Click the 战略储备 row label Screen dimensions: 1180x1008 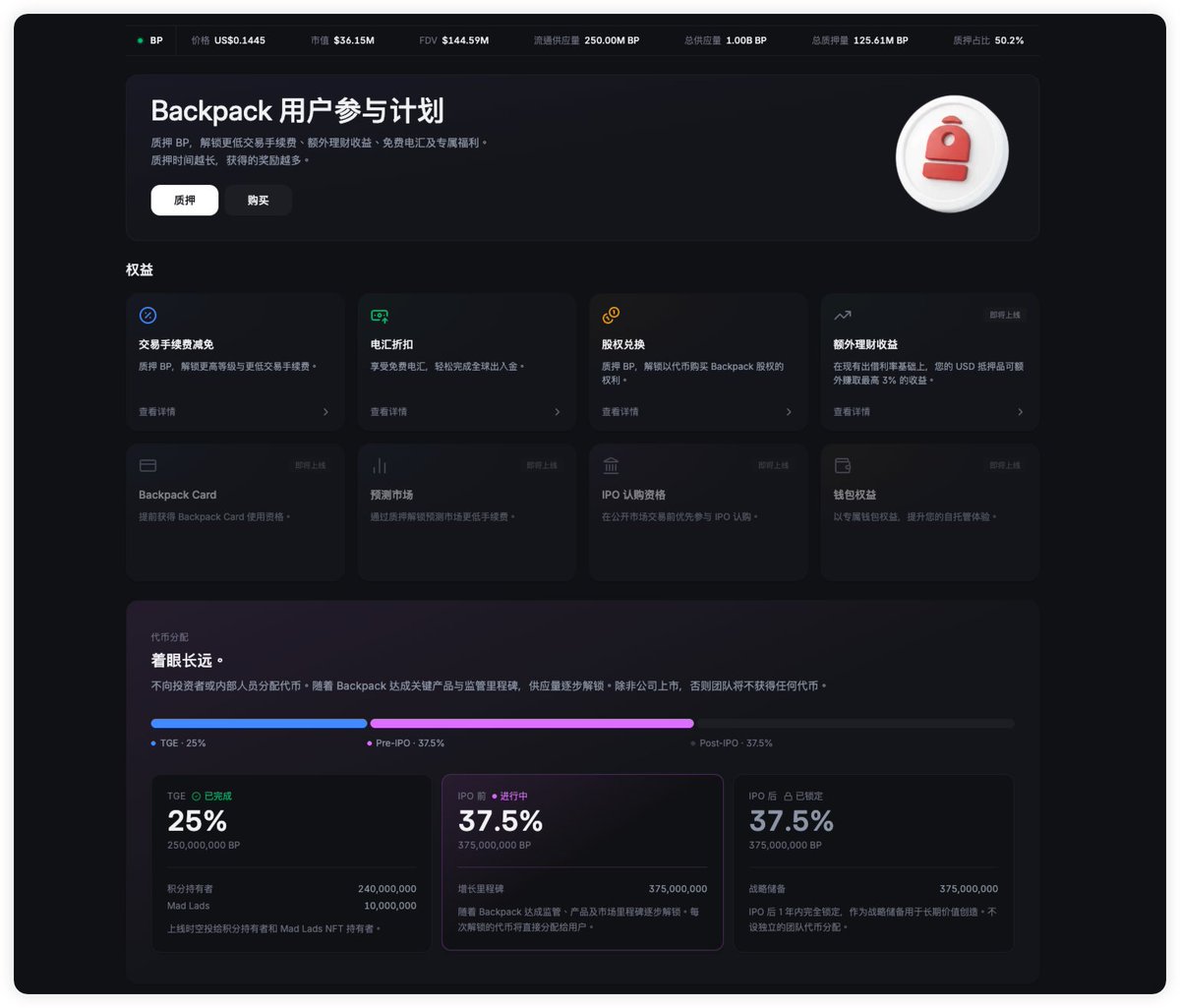767,889
